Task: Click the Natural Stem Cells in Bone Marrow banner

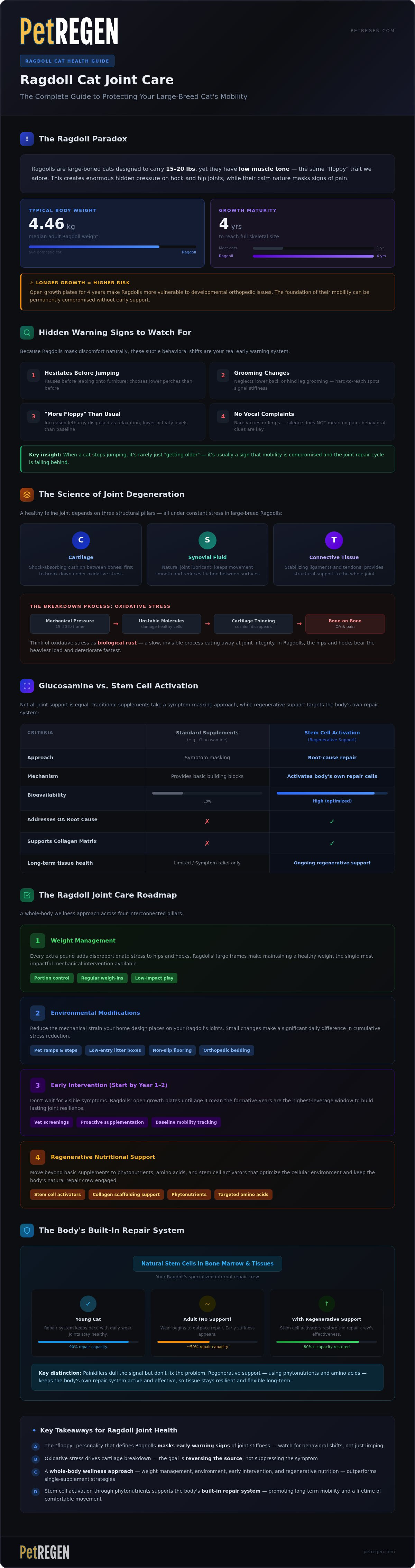Action: [207, 1264]
